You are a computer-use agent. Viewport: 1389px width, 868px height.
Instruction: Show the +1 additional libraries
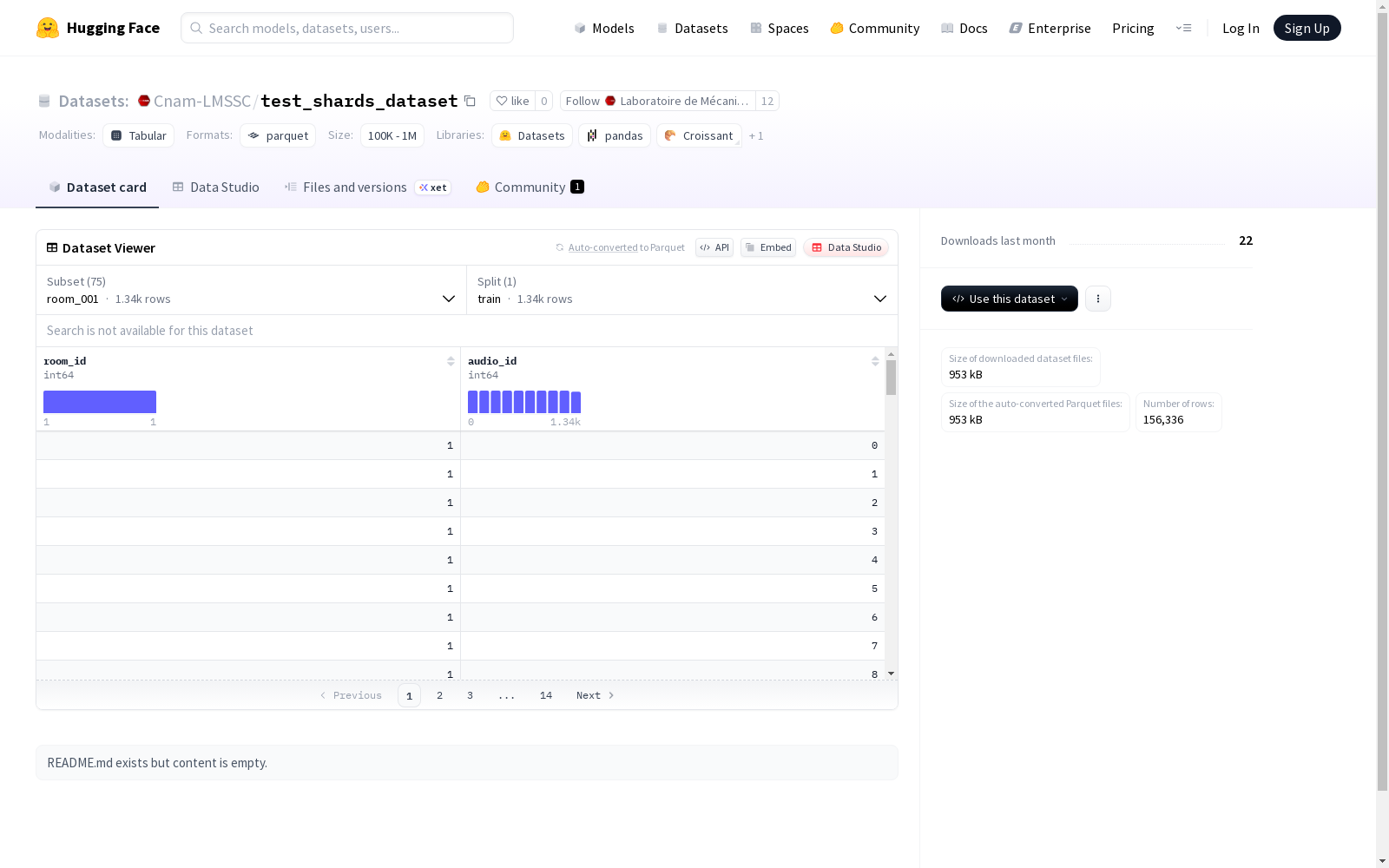tap(756, 135)
